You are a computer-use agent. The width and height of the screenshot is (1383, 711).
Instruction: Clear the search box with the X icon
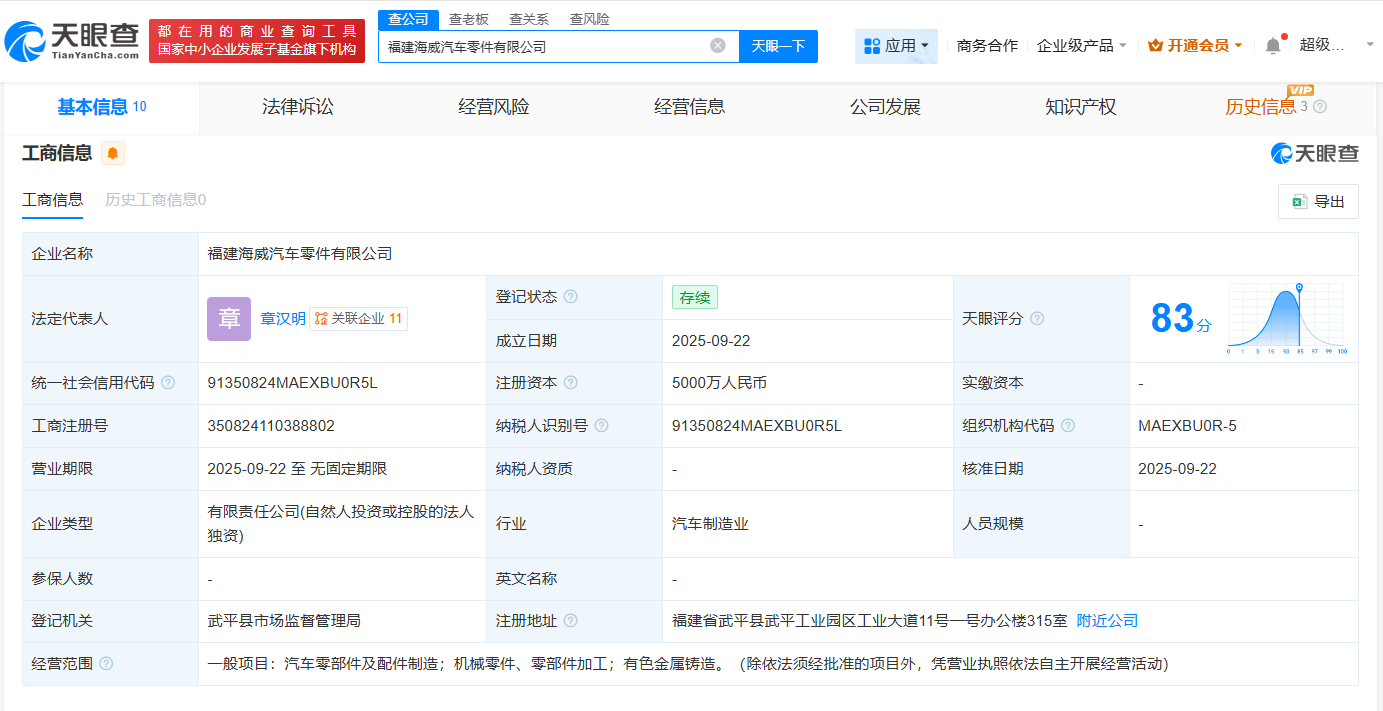coord(716,46)
